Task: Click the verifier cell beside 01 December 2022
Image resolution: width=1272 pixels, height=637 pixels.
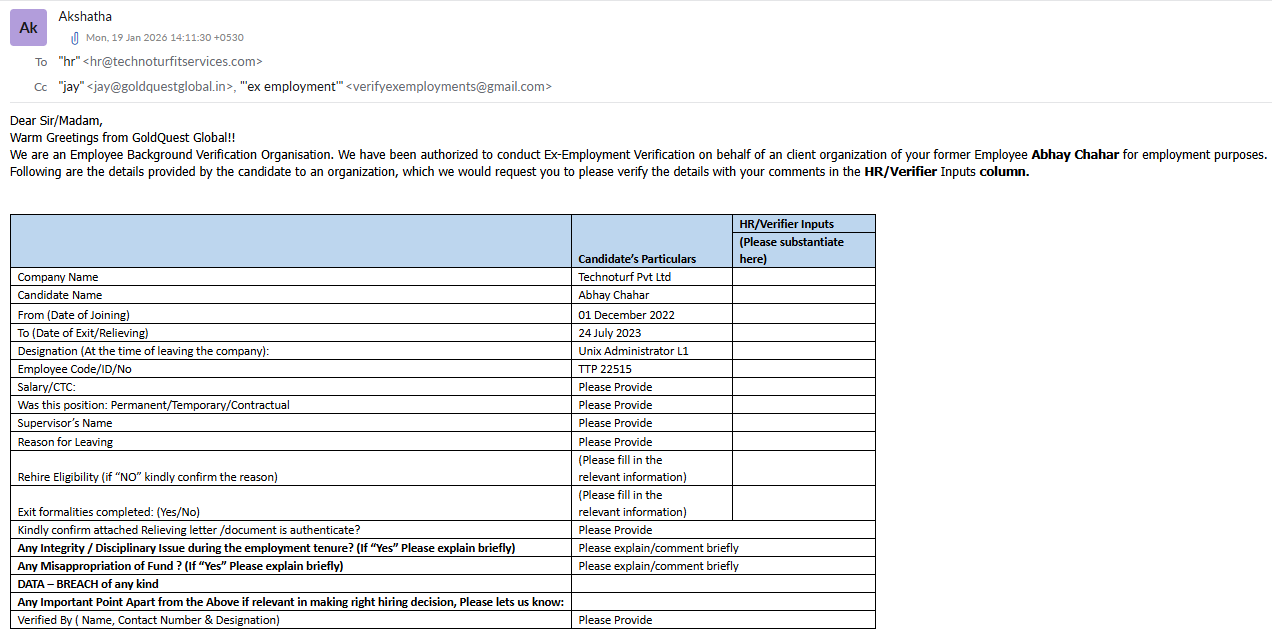Action: tap(803, 314)
